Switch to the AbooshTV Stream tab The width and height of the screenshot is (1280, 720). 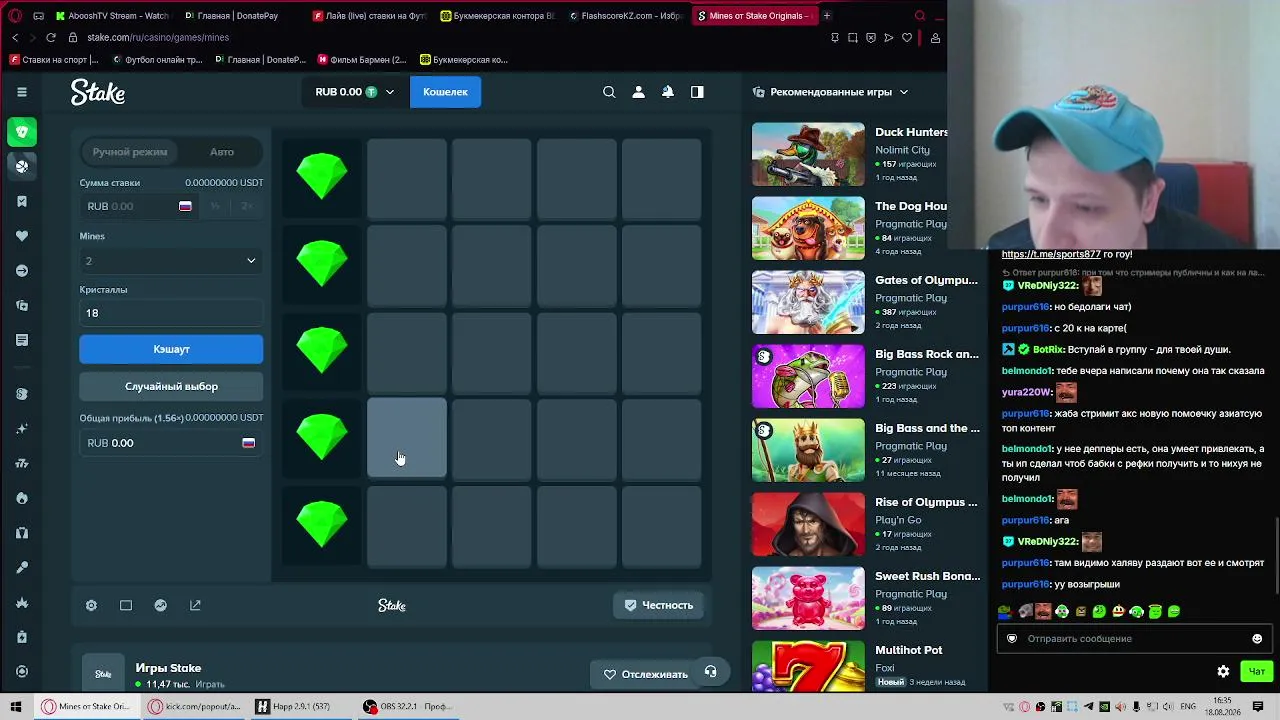pyautogui.click(x=113, y=16)
